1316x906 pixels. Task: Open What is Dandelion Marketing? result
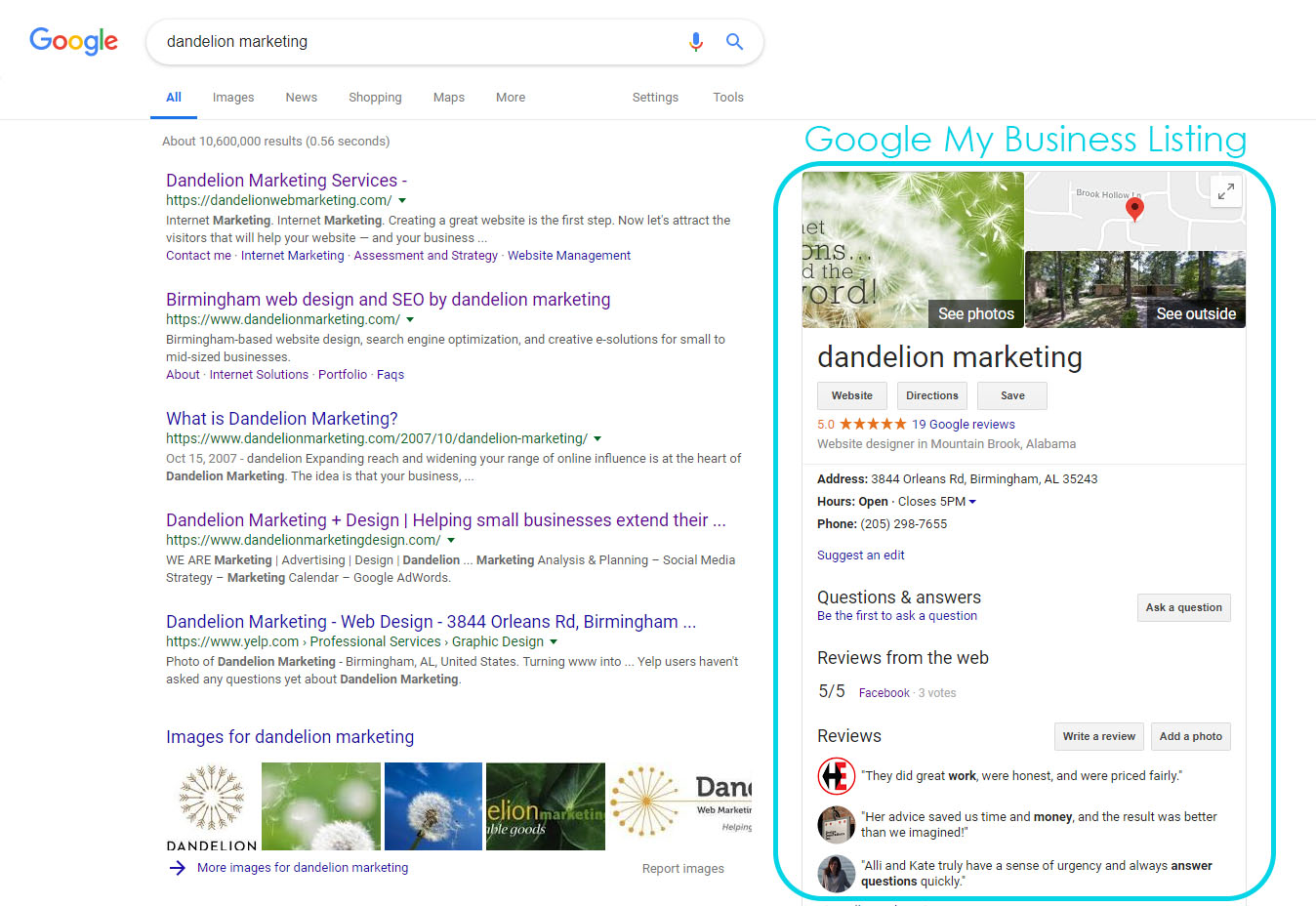coord(282,419)
